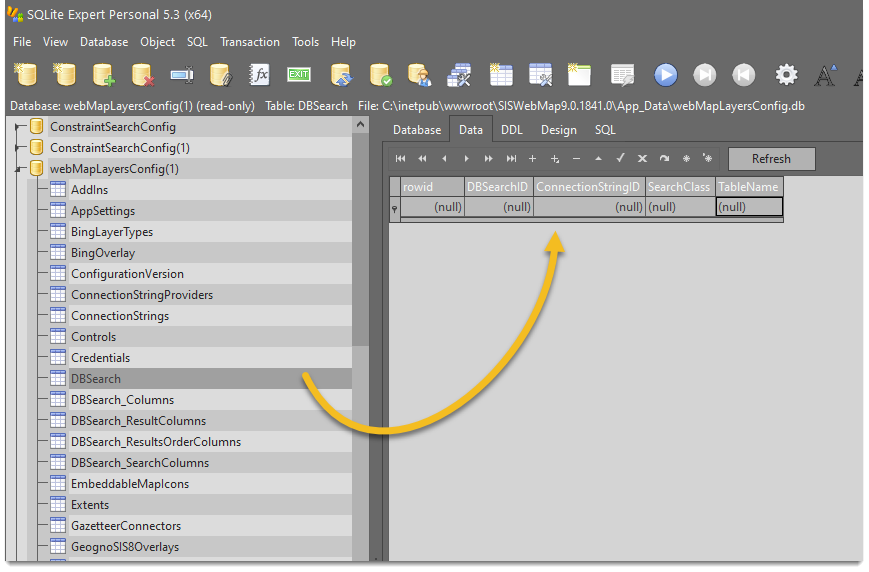Click the increase font size A icon

click(825, 75)
